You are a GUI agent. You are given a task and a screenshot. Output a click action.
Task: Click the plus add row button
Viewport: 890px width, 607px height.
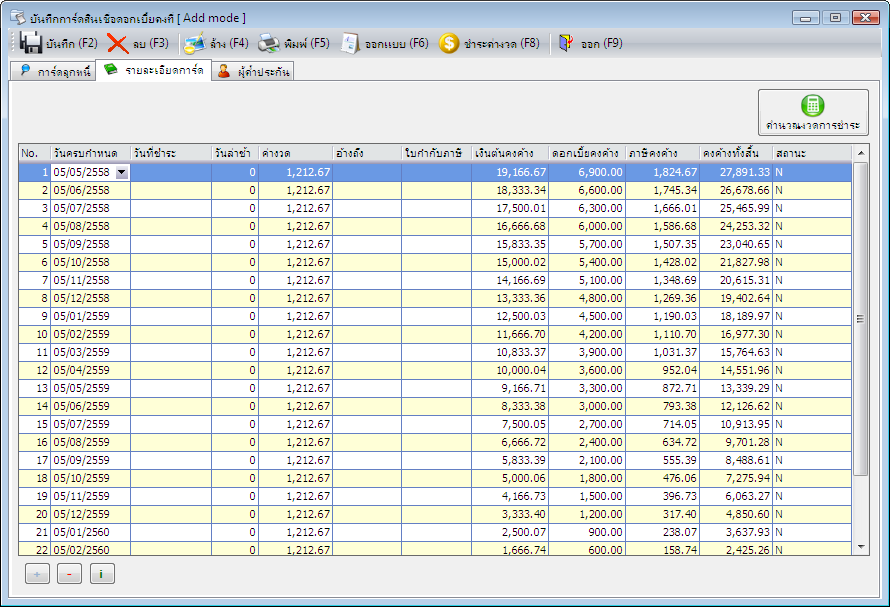pyautogui.click(x=37, y=574)
